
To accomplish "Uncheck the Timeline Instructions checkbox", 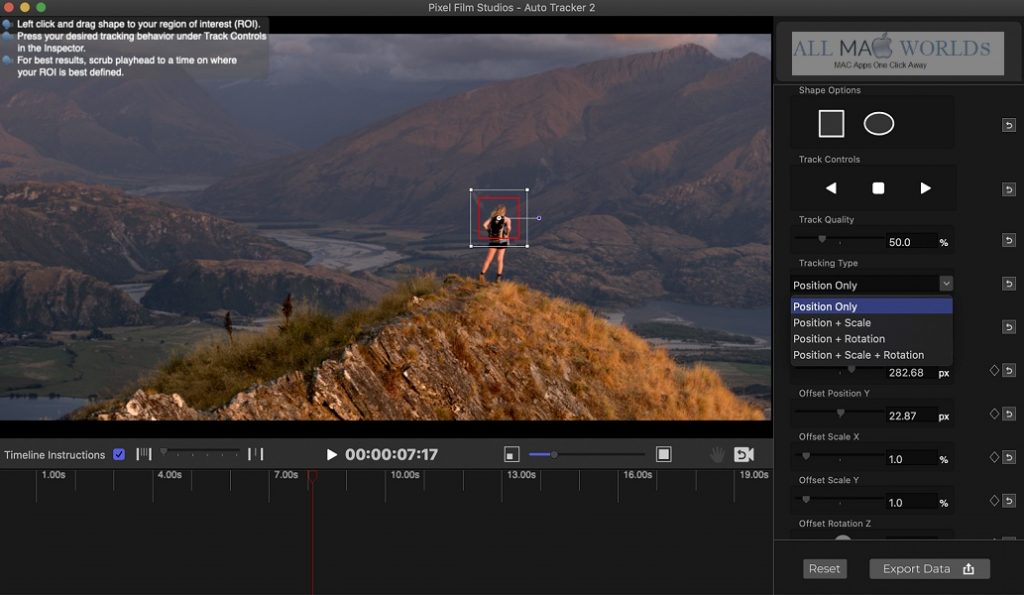I will (119, 454).
